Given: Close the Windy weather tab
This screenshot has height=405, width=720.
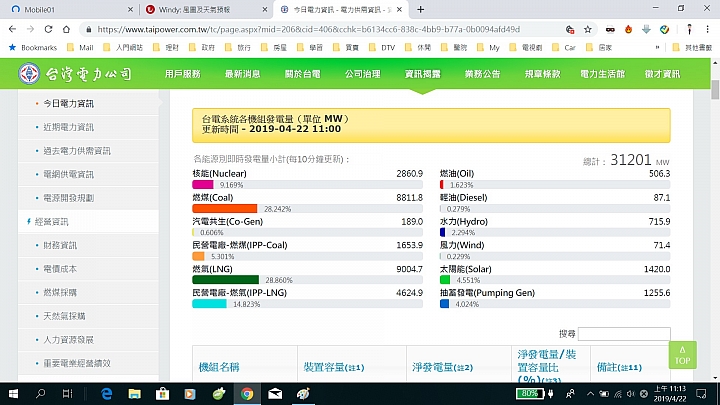Looking at the screenshot, I should [264, 9].
